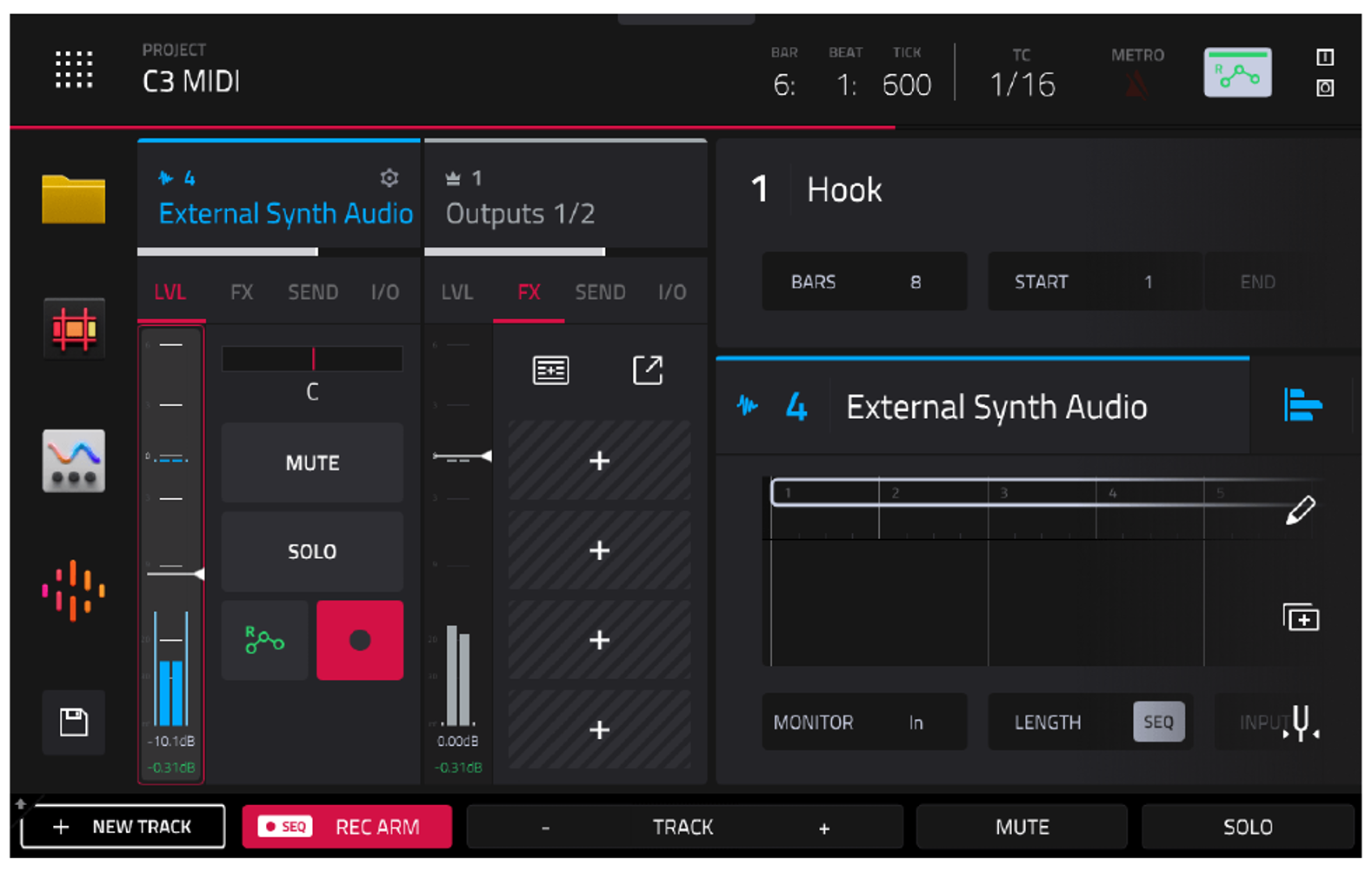The width and height of the screenshot is (1372, 872).
Task: Open the tuner fork icon
Action: pyautogui.click(x=1302, y=722)
